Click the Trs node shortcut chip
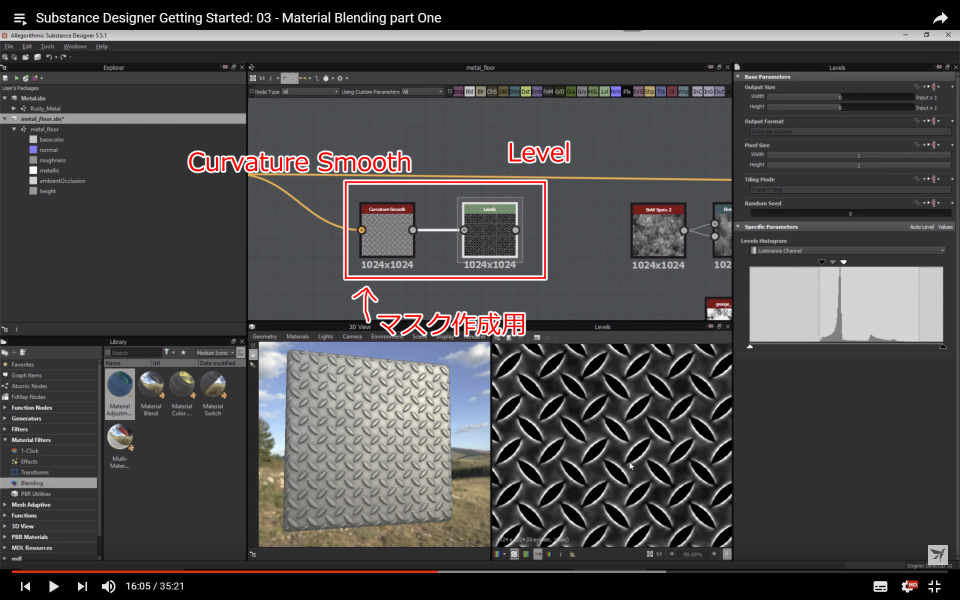This screenshot has width=960, height=600. pyautogui.click(x=661, y=92)
